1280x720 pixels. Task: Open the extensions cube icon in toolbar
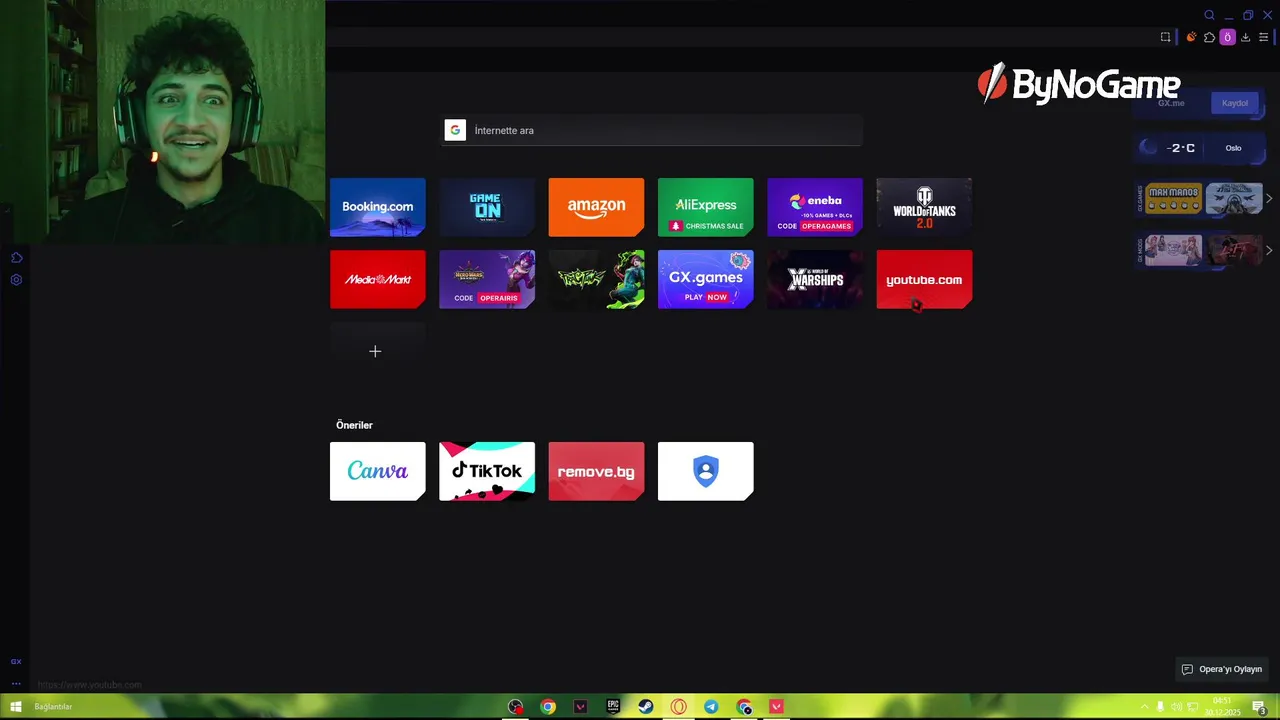[1209, 37]
